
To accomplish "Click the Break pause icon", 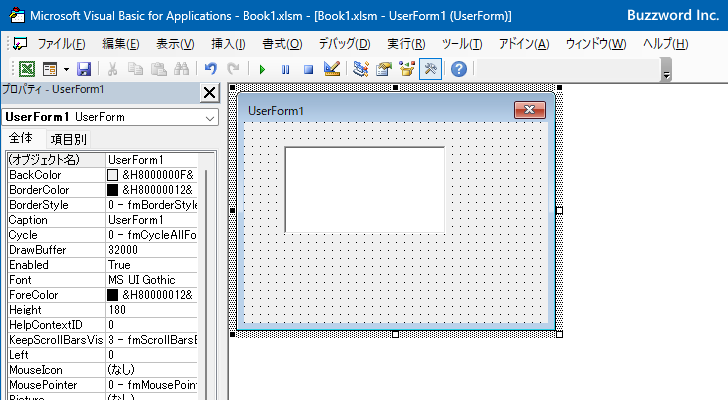I will click(286, 69).
